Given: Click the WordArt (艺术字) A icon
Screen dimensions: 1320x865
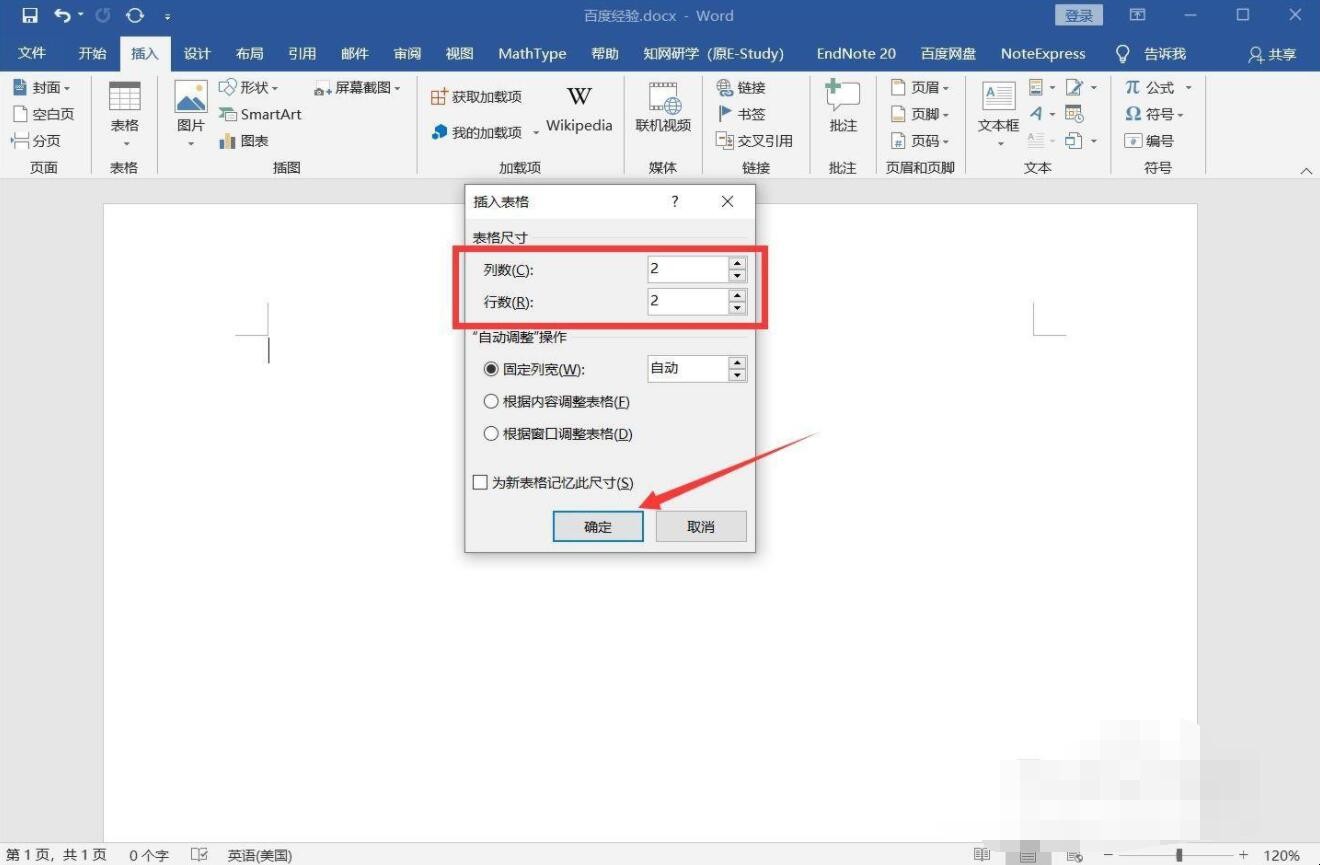Looking at the screenshot, I should pyautogui.click(x=1037, y=114).
